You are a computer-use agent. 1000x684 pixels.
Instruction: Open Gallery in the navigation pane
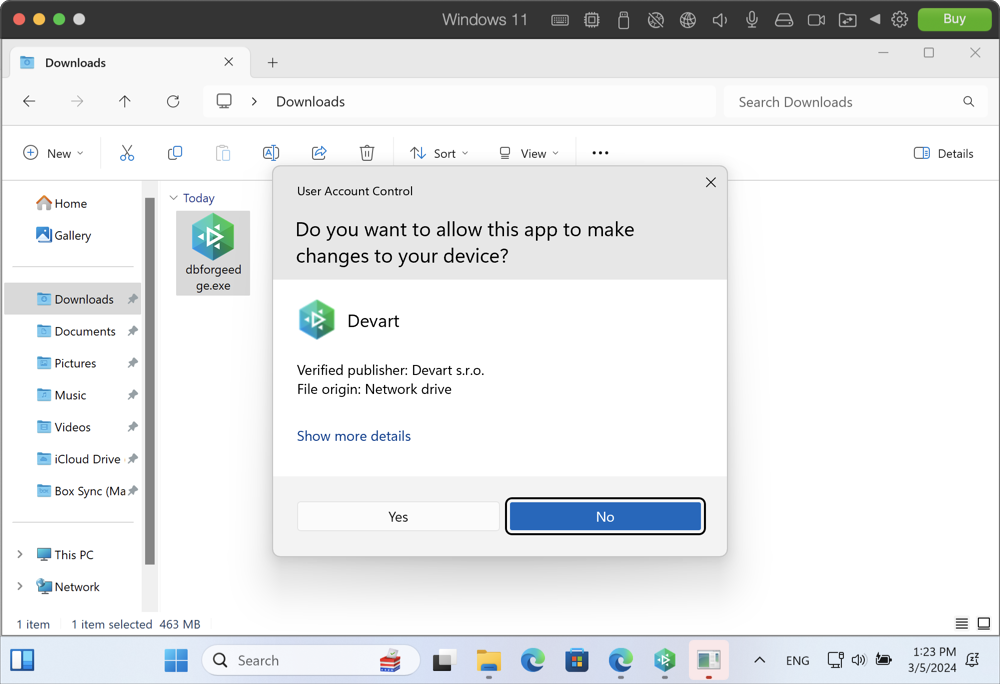[x=64, y=235]
